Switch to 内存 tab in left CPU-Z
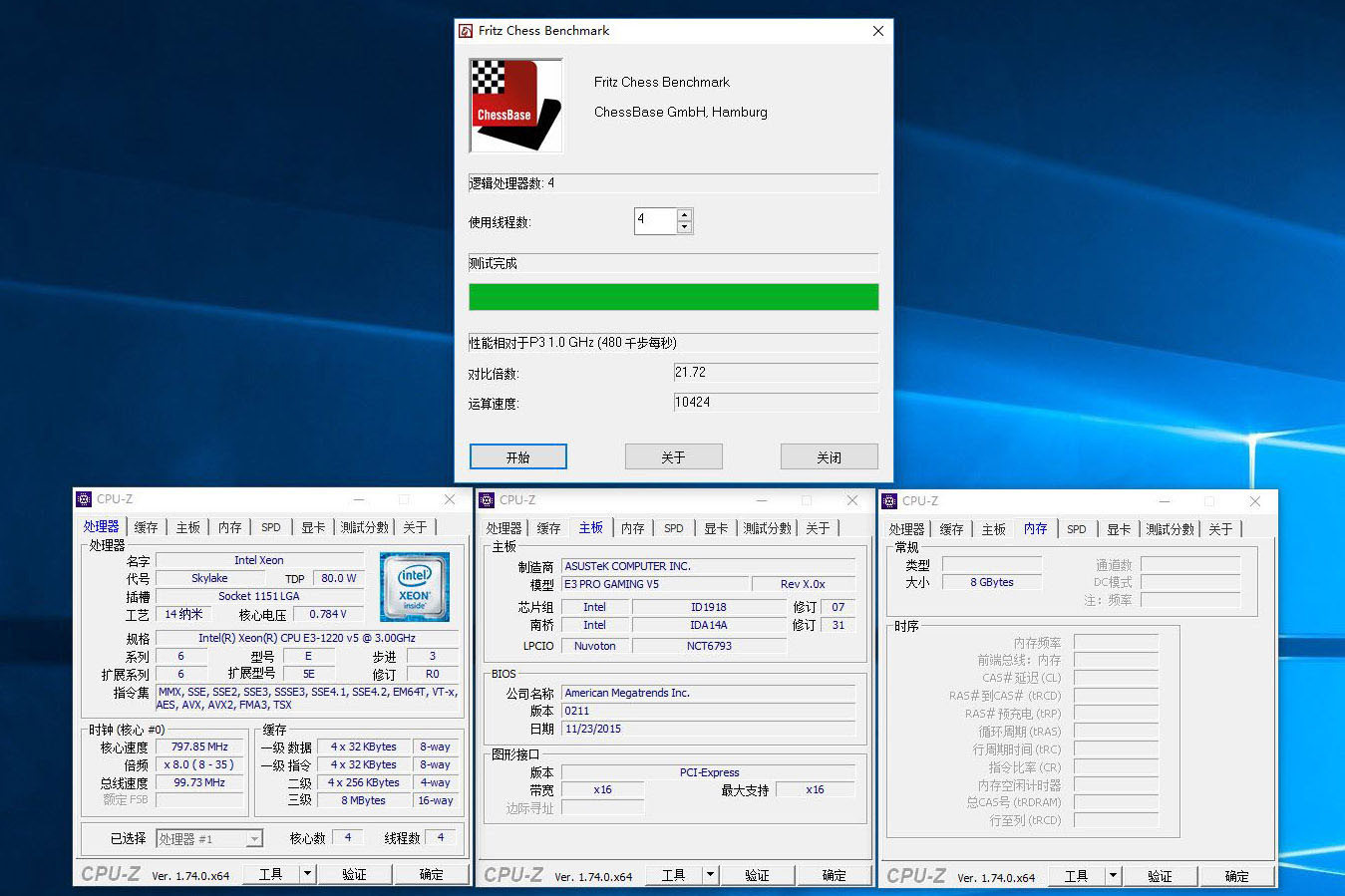Image resolution: width=1345 pixels, height=896 pixels. pos(230,527)
